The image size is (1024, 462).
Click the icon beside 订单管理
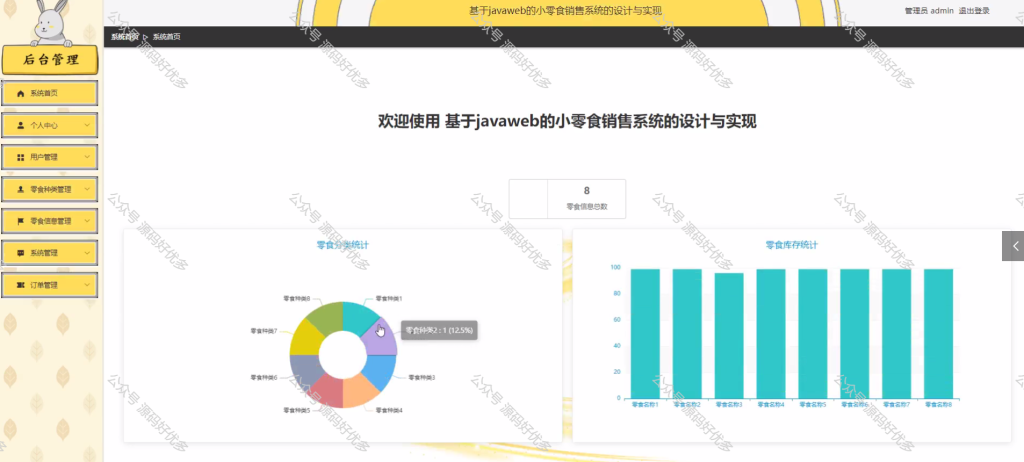pyautogui.click(x=20, y=286)
